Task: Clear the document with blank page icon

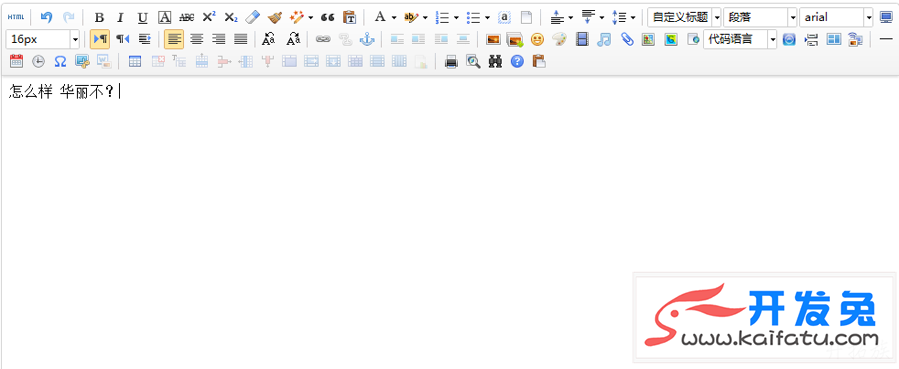Action: click(x=526, y=17)
